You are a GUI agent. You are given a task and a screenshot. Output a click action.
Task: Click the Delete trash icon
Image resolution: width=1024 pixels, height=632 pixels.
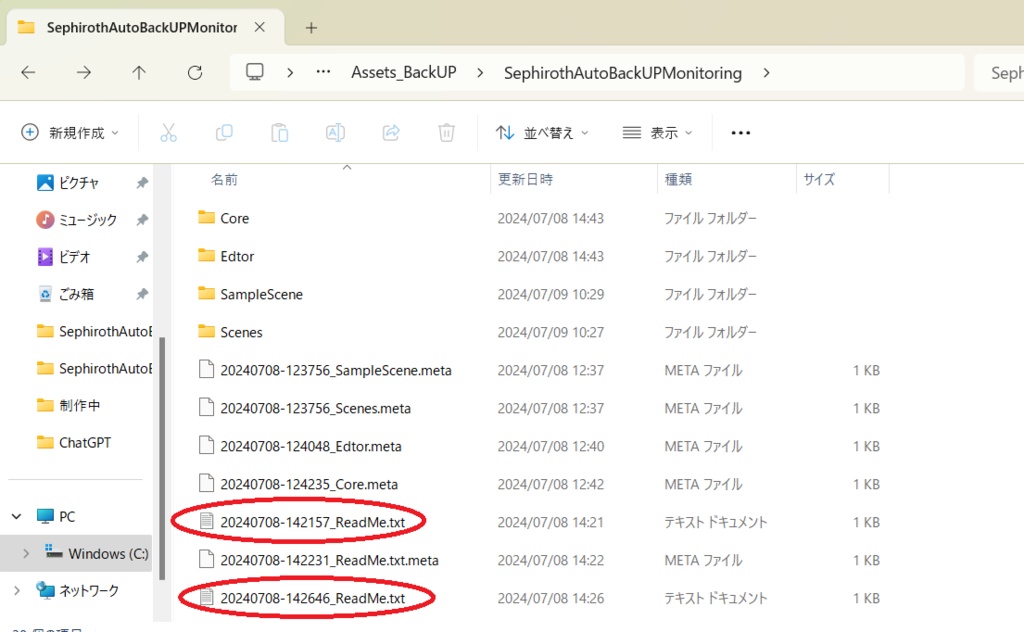click(447, 133)
